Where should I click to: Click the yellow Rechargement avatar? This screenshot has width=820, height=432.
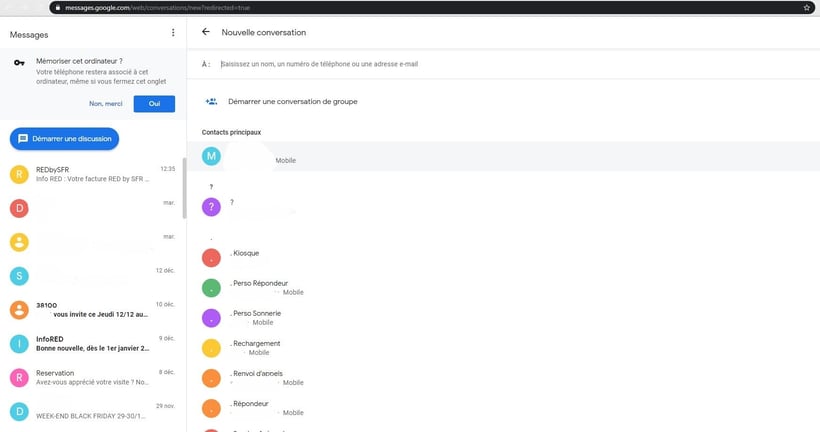211,348
